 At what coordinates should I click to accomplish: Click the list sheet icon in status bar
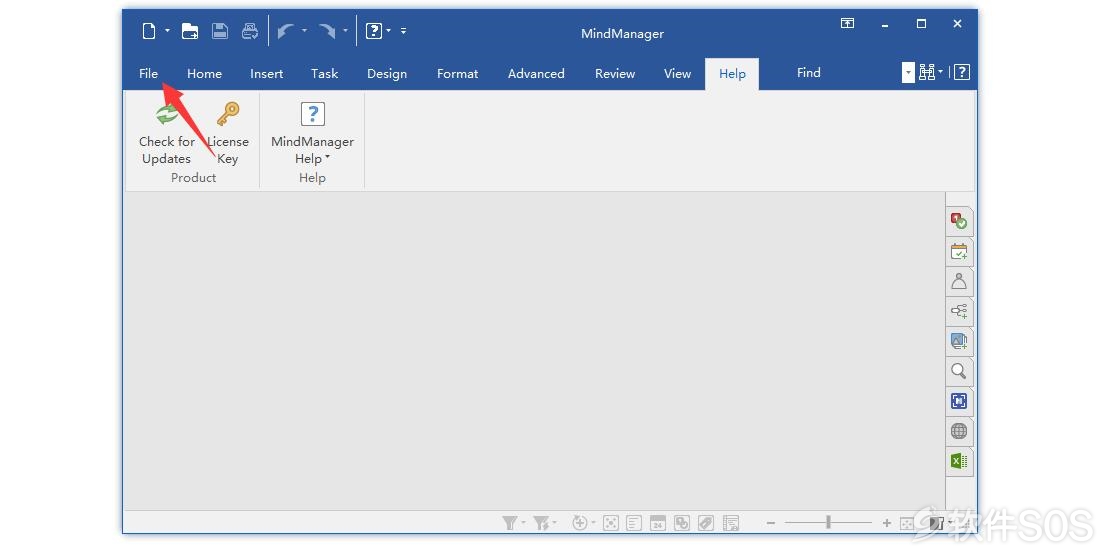point(731,523)
